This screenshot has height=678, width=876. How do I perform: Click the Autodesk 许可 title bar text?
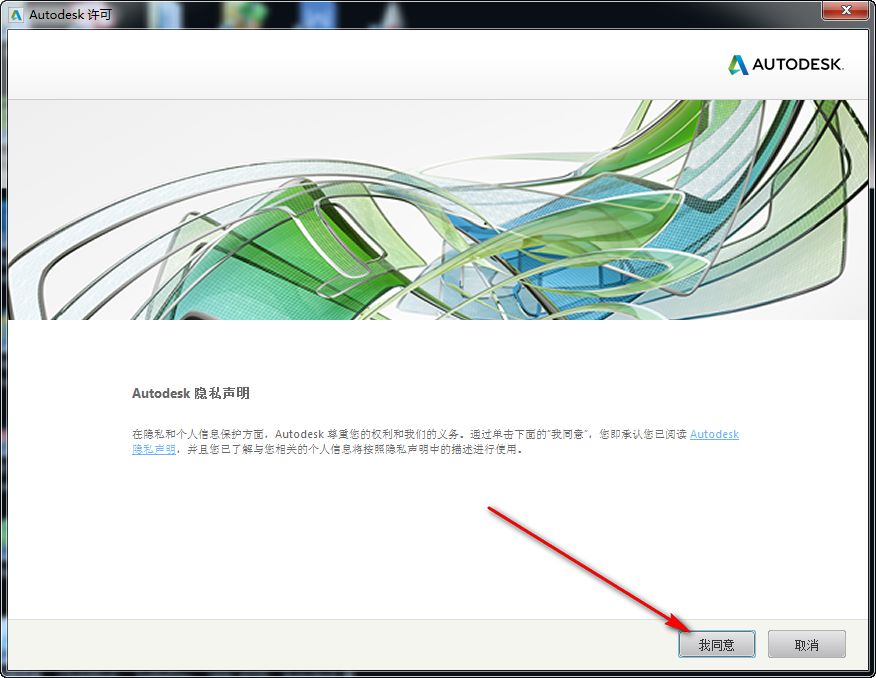click(x=70, y=15)
